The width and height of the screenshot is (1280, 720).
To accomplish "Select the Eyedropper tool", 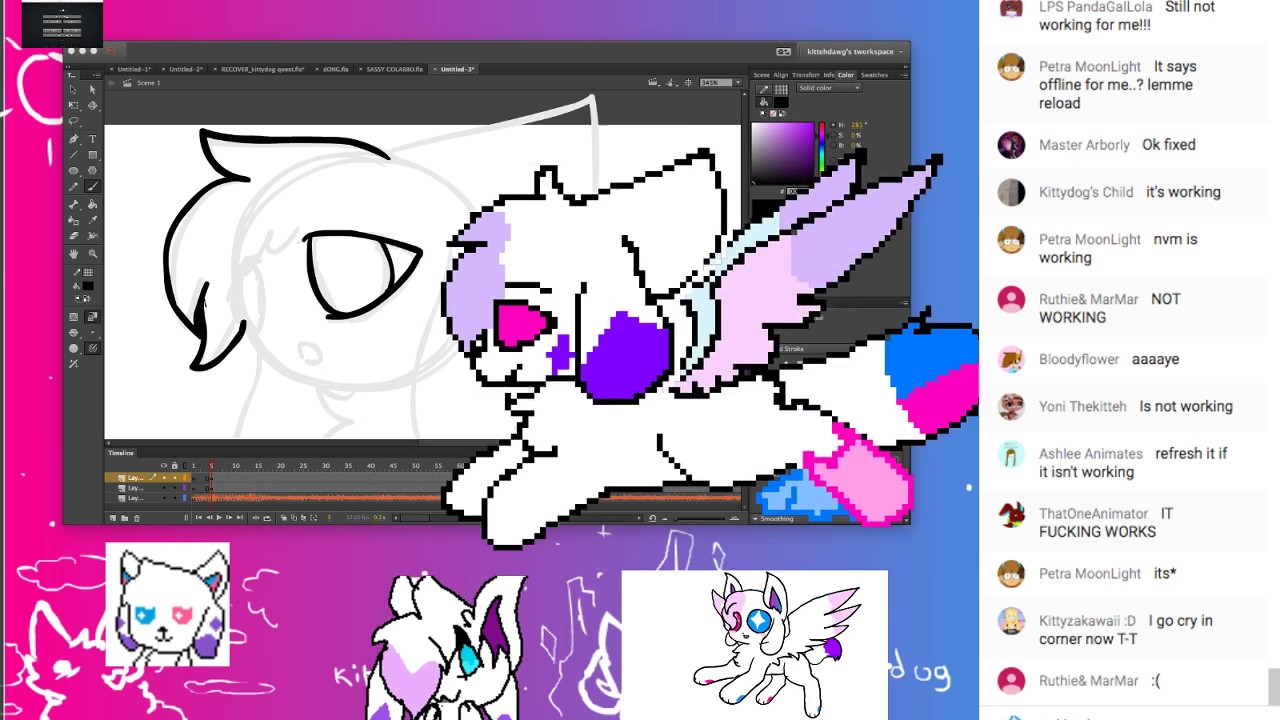I will [x=92, y=220].
